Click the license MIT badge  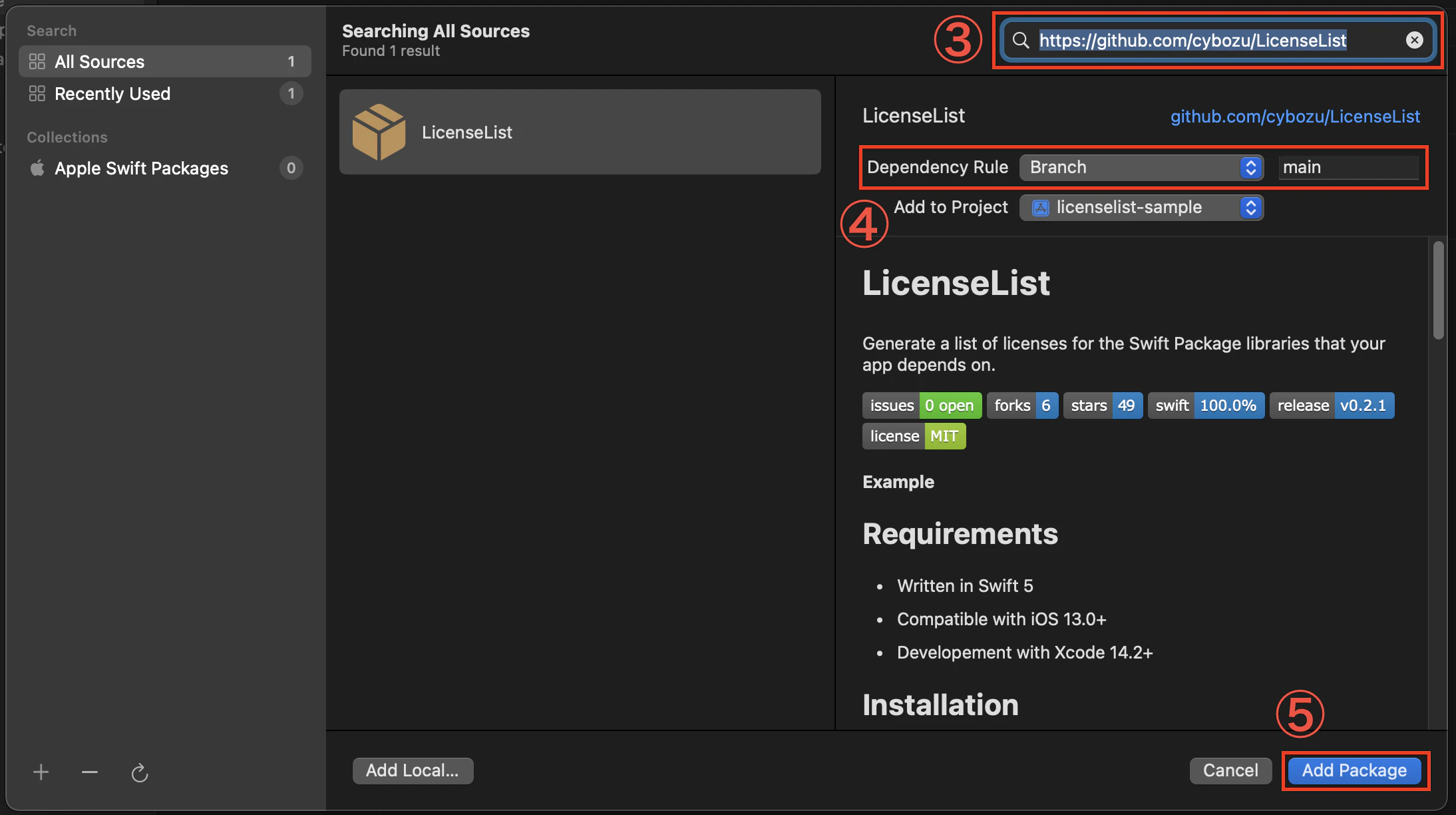coord(914,436)
